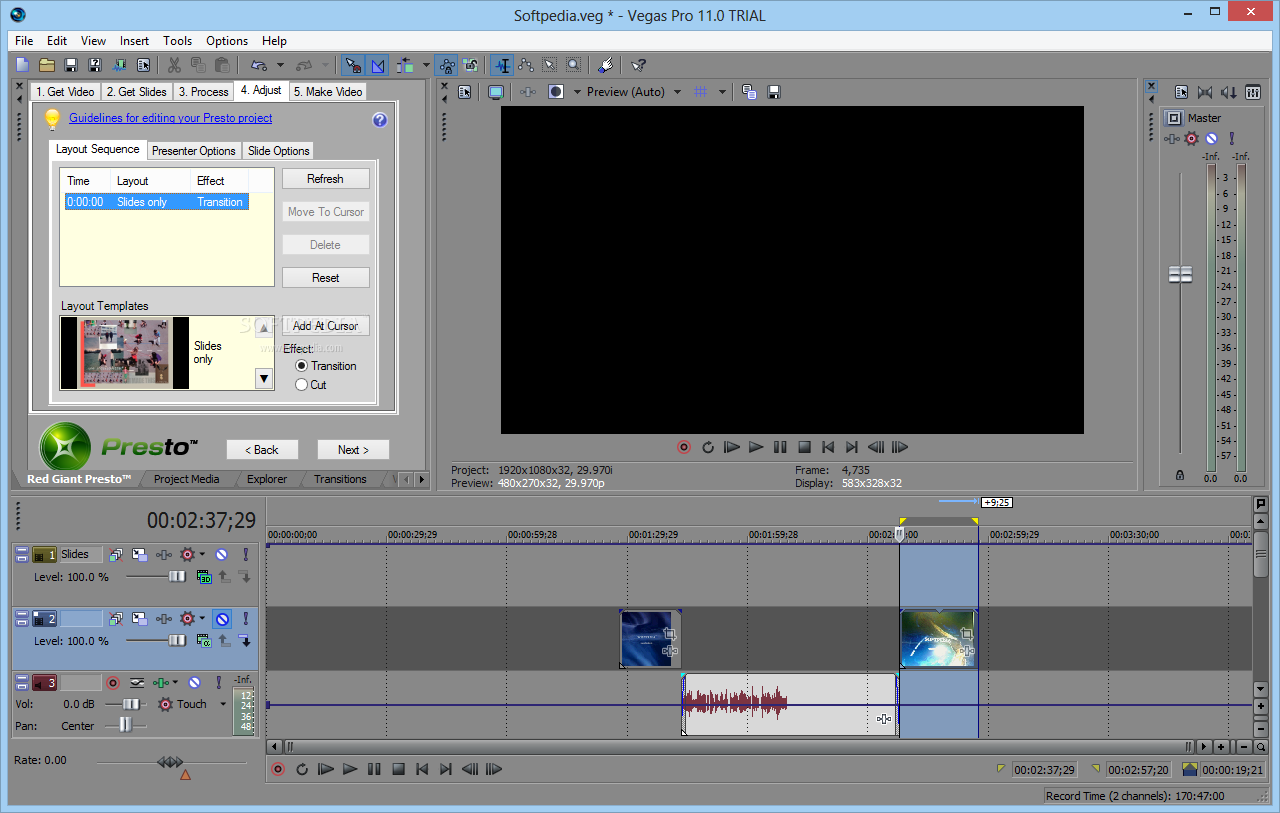This screenshot has height=813, width=1280.
Task: Select the Transition effect radio button
Action: [302, 366]
